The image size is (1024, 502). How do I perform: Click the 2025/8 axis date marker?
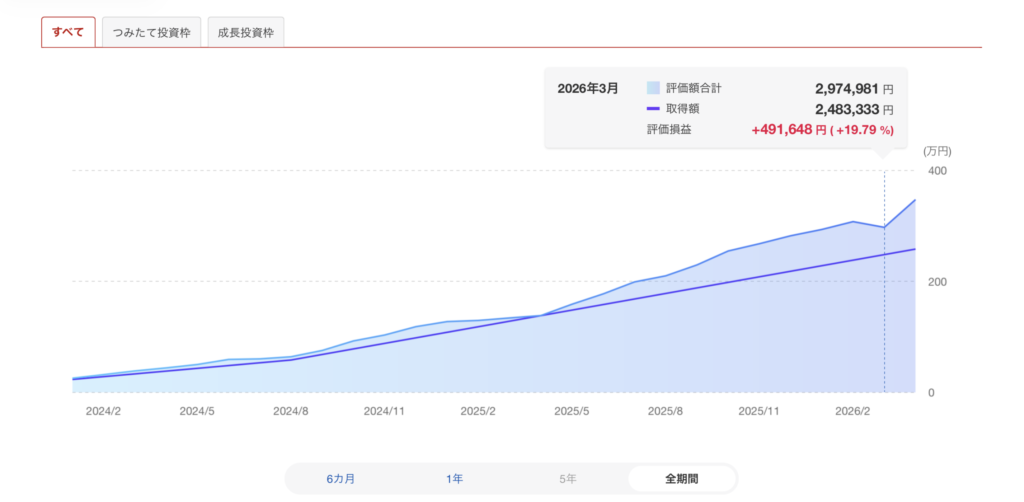pos(665,412)
